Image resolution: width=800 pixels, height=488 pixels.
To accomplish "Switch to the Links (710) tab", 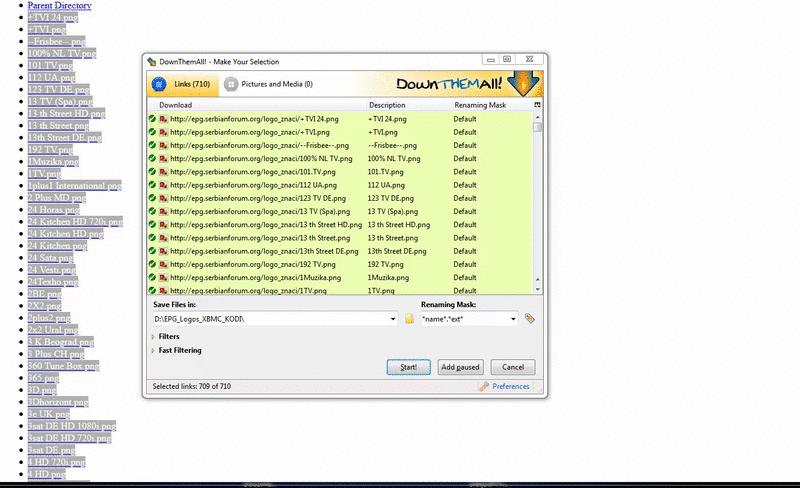I will pos(181,84).
